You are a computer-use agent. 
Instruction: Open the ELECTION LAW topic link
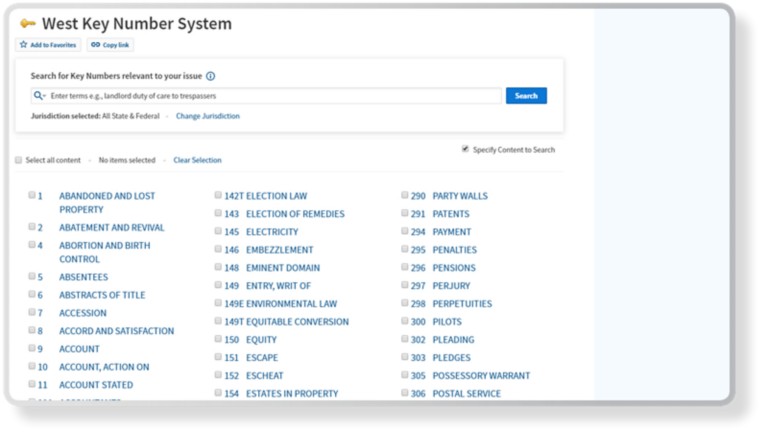277,196
